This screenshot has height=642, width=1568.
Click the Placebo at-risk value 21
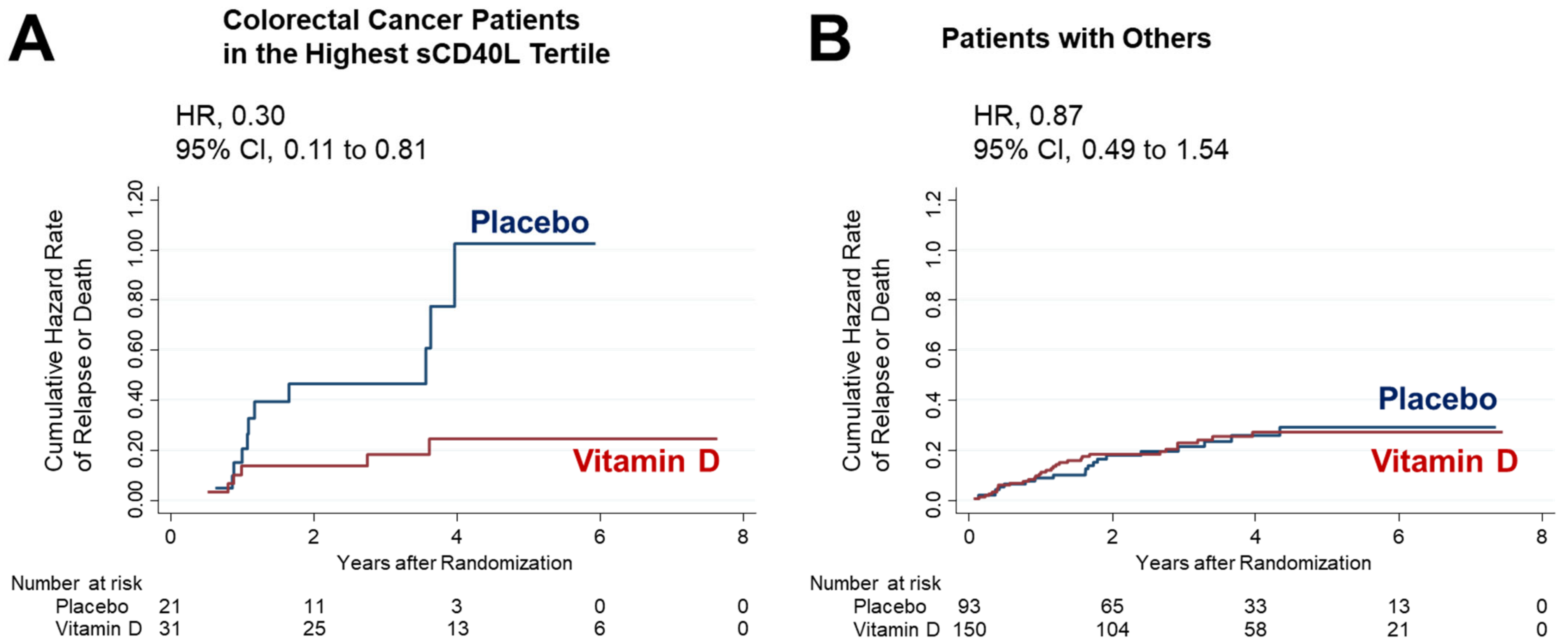point(170,606)
